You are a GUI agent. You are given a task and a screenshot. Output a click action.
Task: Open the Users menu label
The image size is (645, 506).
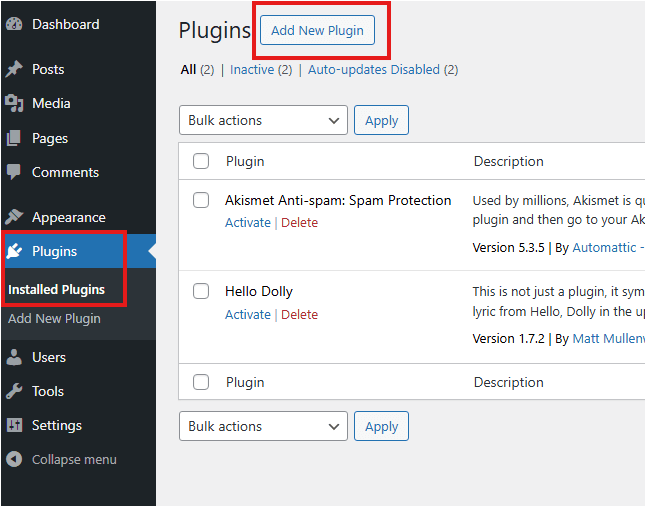[x=49, y=357]
